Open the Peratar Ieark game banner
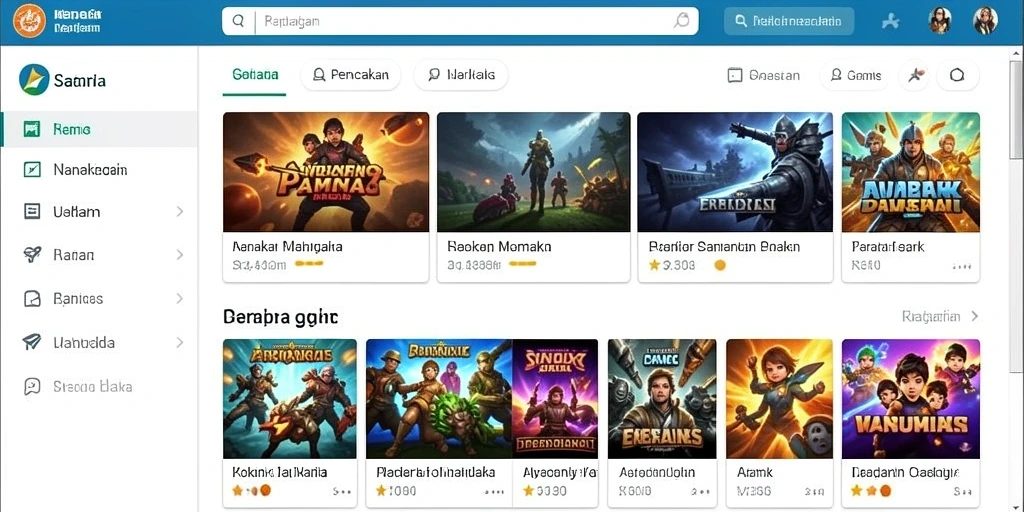 tap(910, 172)
